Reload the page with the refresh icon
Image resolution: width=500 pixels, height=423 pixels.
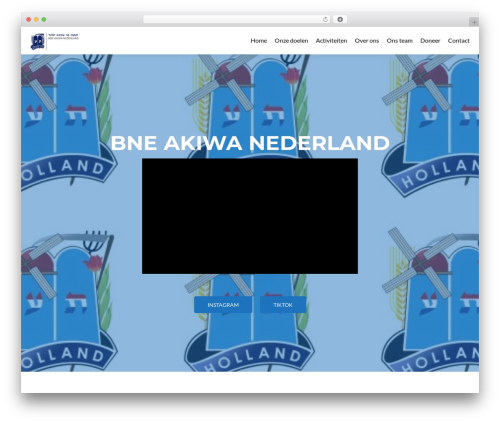(325, 20)
